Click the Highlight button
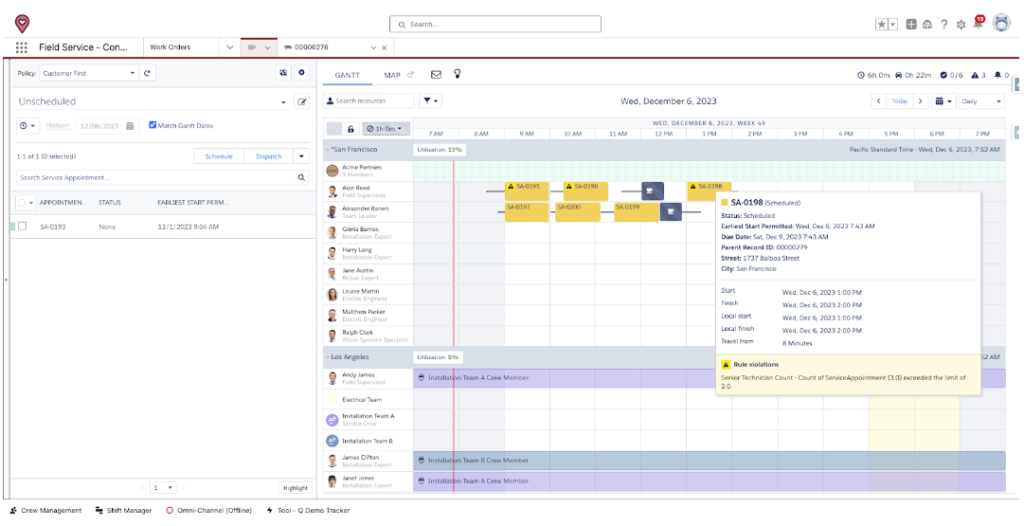Image resolution: width=1024 pixels, height=526 pixels. tap(296, 488)
